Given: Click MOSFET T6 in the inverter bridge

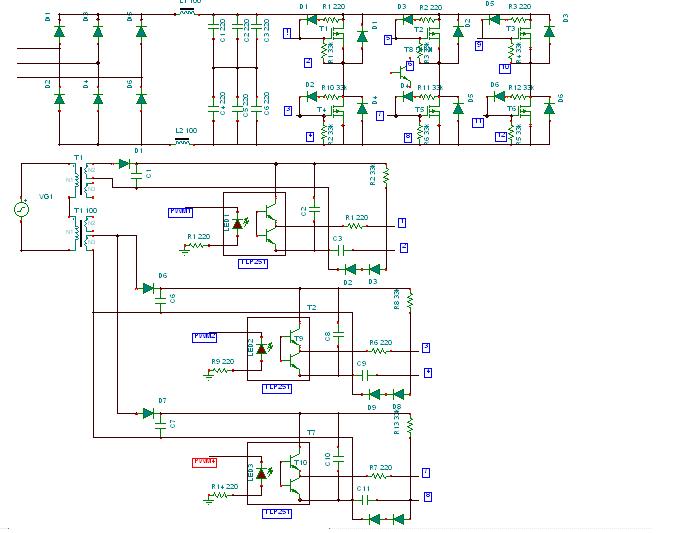Looking at the screenshot, I should point(525,113).
